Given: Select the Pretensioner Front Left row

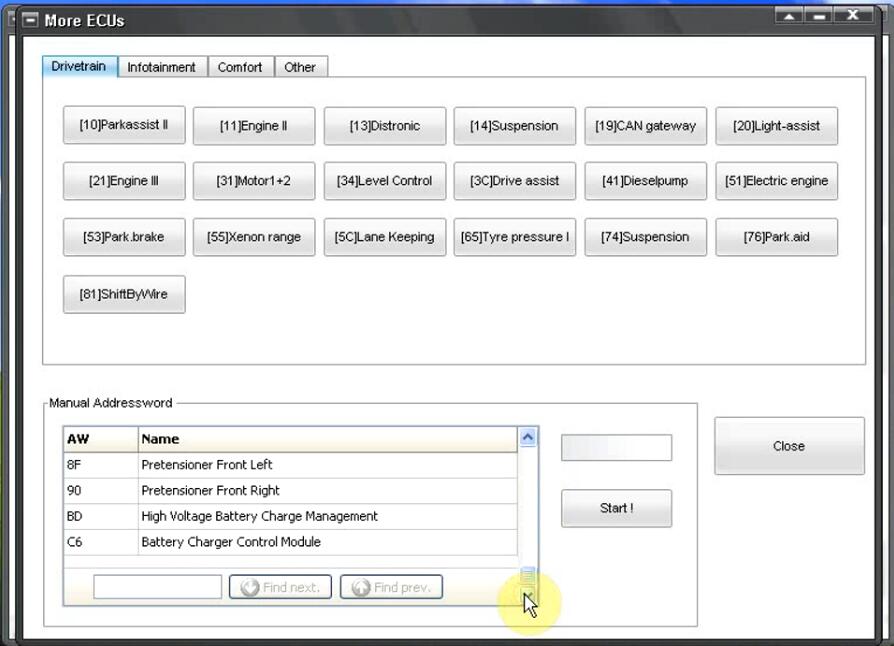Looking at the screenshot, I should [290, 465].
